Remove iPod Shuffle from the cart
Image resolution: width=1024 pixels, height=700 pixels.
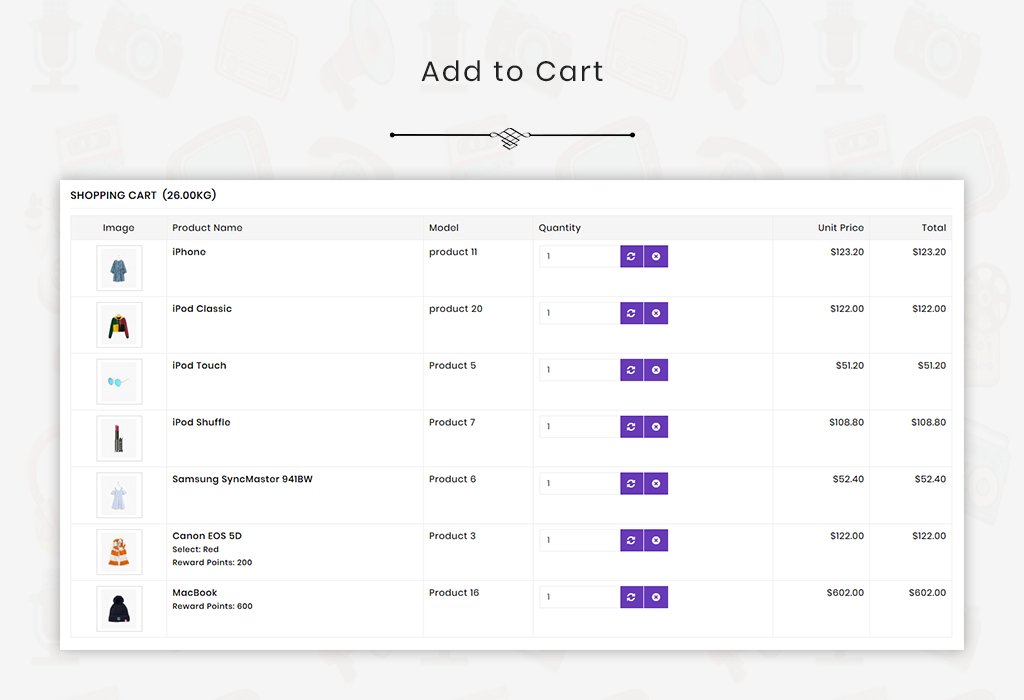[x=656, y=427]
